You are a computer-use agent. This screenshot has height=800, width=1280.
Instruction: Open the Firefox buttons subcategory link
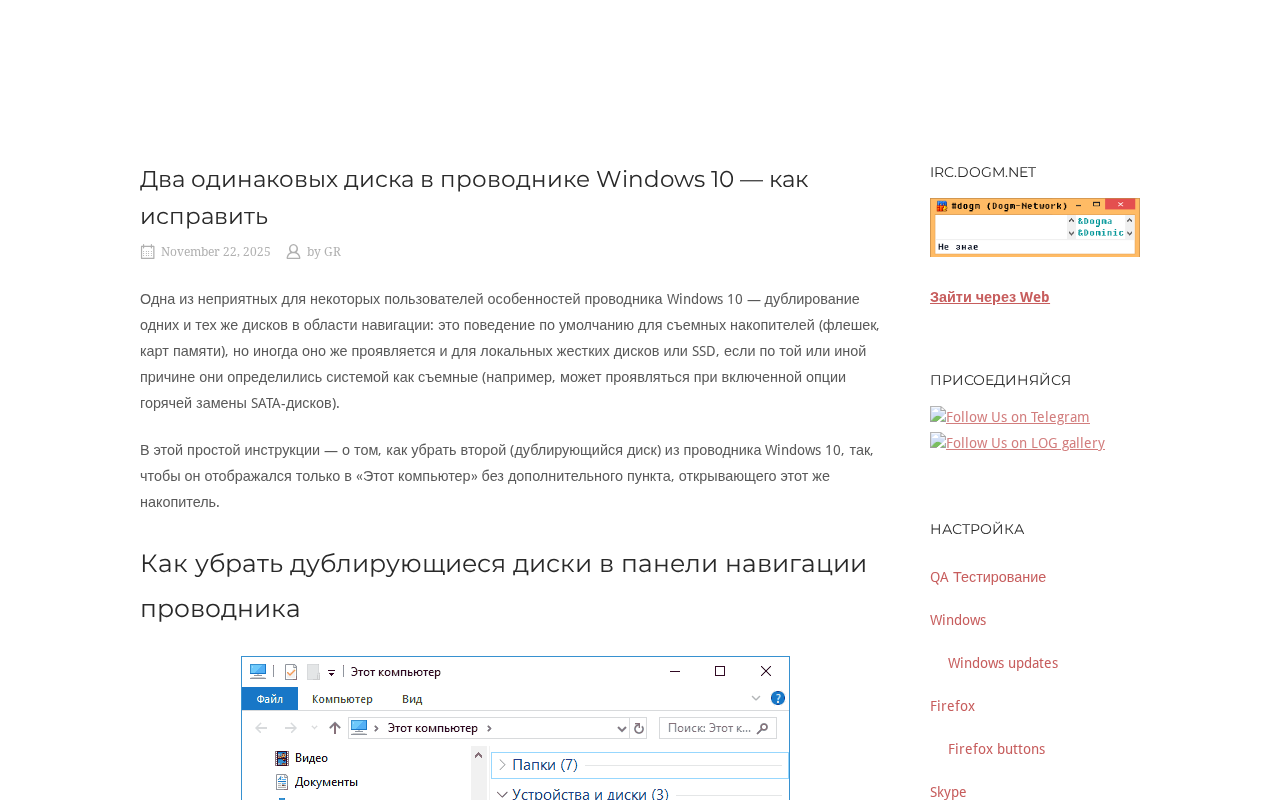click(997, 749)
